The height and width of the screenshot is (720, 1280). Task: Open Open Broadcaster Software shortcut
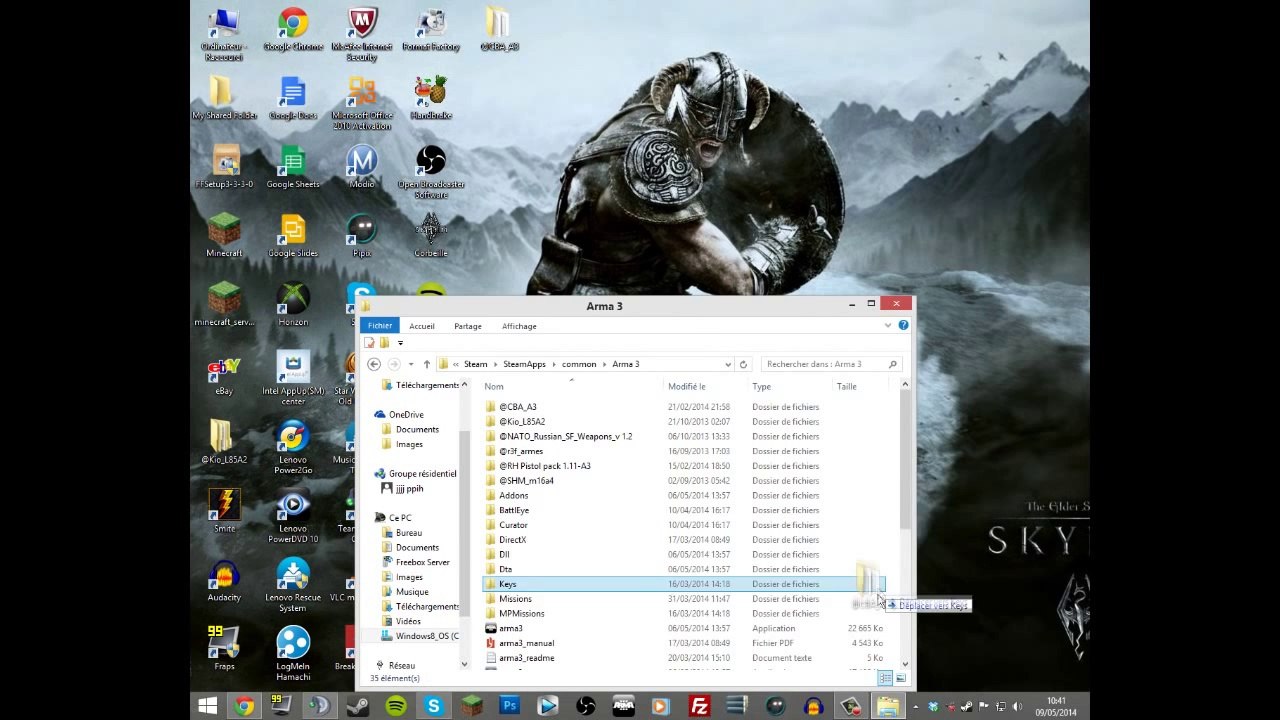tap(431, 172)
